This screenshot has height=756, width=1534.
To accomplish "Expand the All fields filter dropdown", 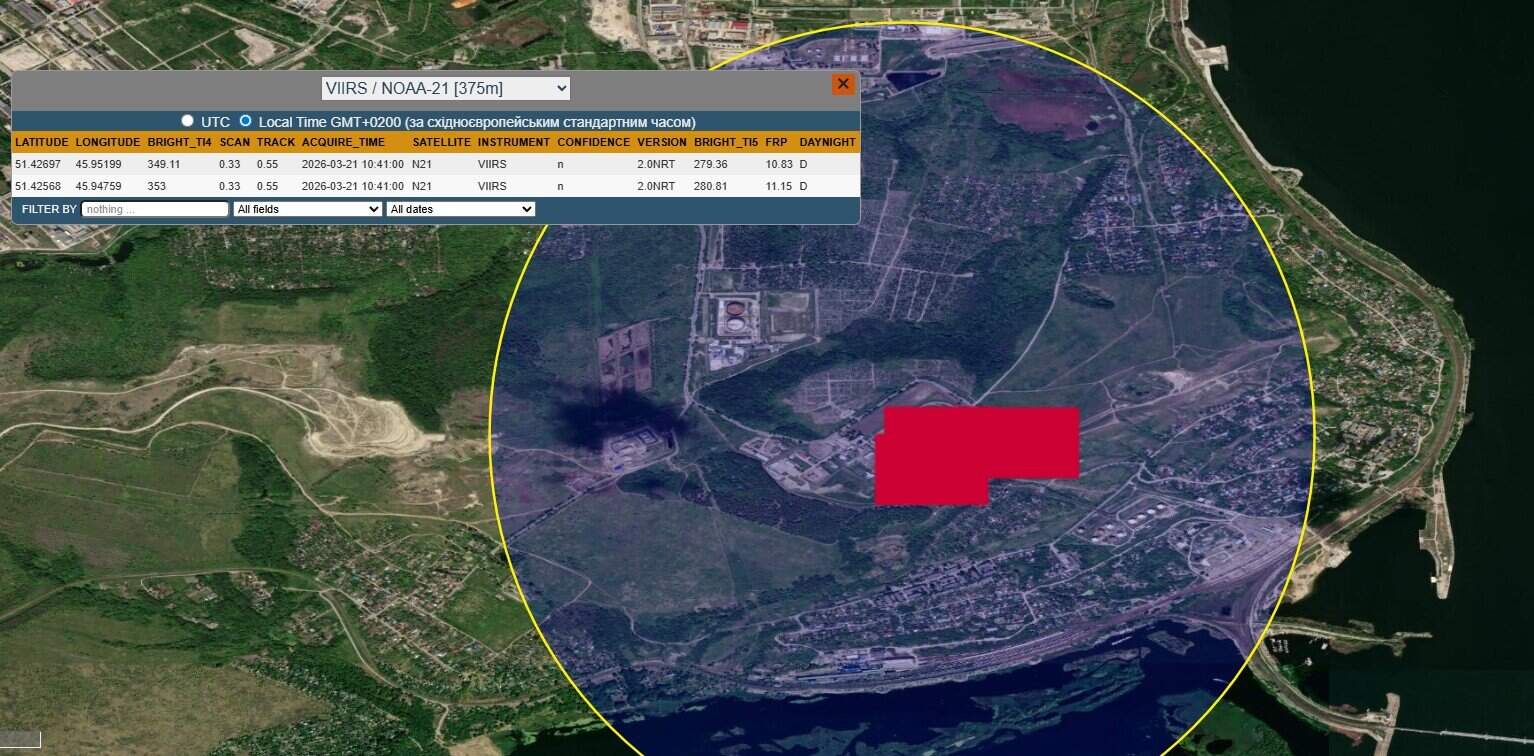I will click(x=307, y=209).
